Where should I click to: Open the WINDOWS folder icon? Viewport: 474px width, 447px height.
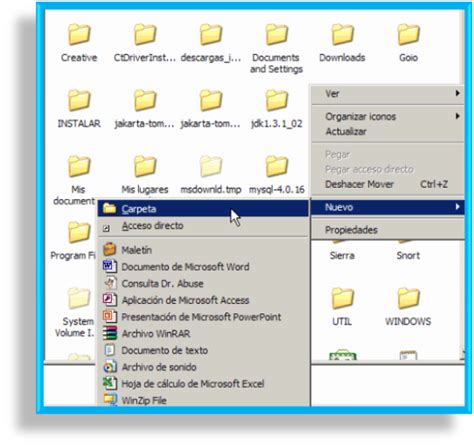coord(408,298)
